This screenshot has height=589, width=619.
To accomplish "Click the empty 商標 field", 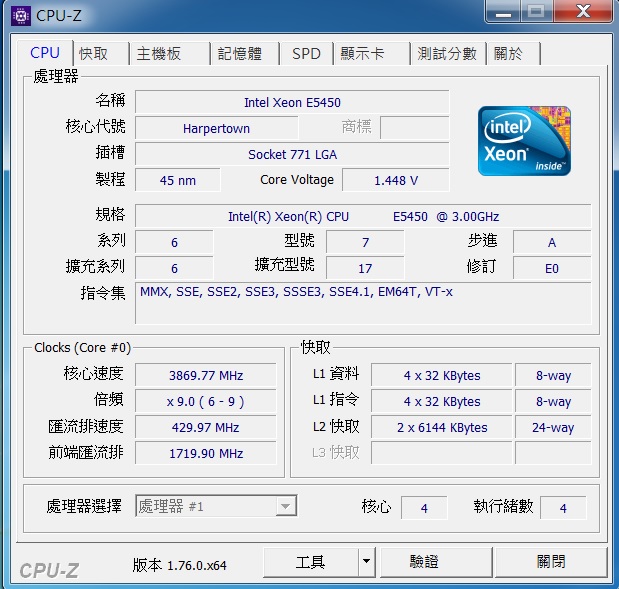I will [x=415, y=128].
